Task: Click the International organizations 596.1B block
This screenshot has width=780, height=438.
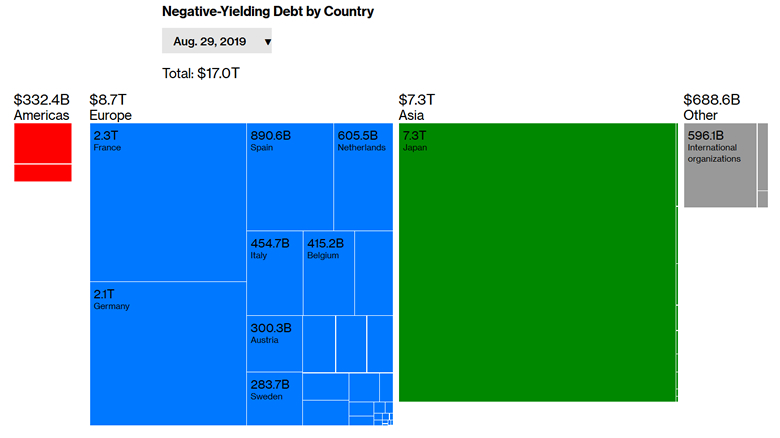Action: coord(719,165)
